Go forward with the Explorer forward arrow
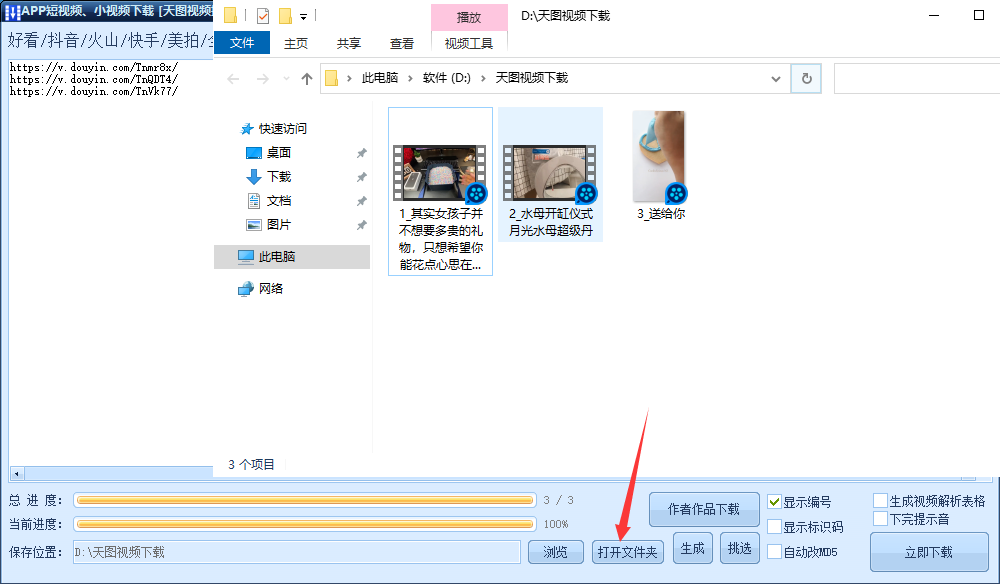 point(262,79)
